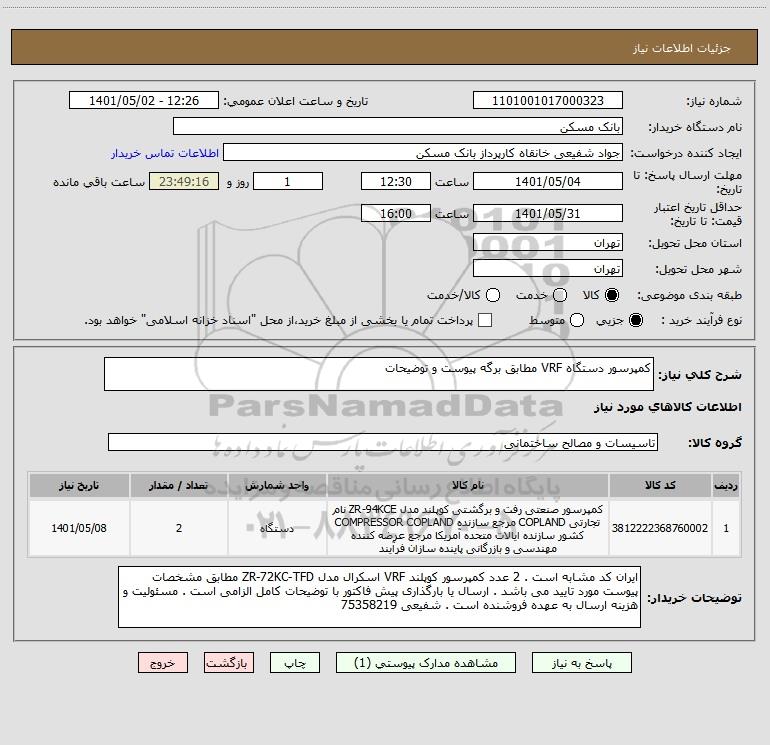Select the کالا/خدمت radio button
770x745 pixels.
[493, 295]
